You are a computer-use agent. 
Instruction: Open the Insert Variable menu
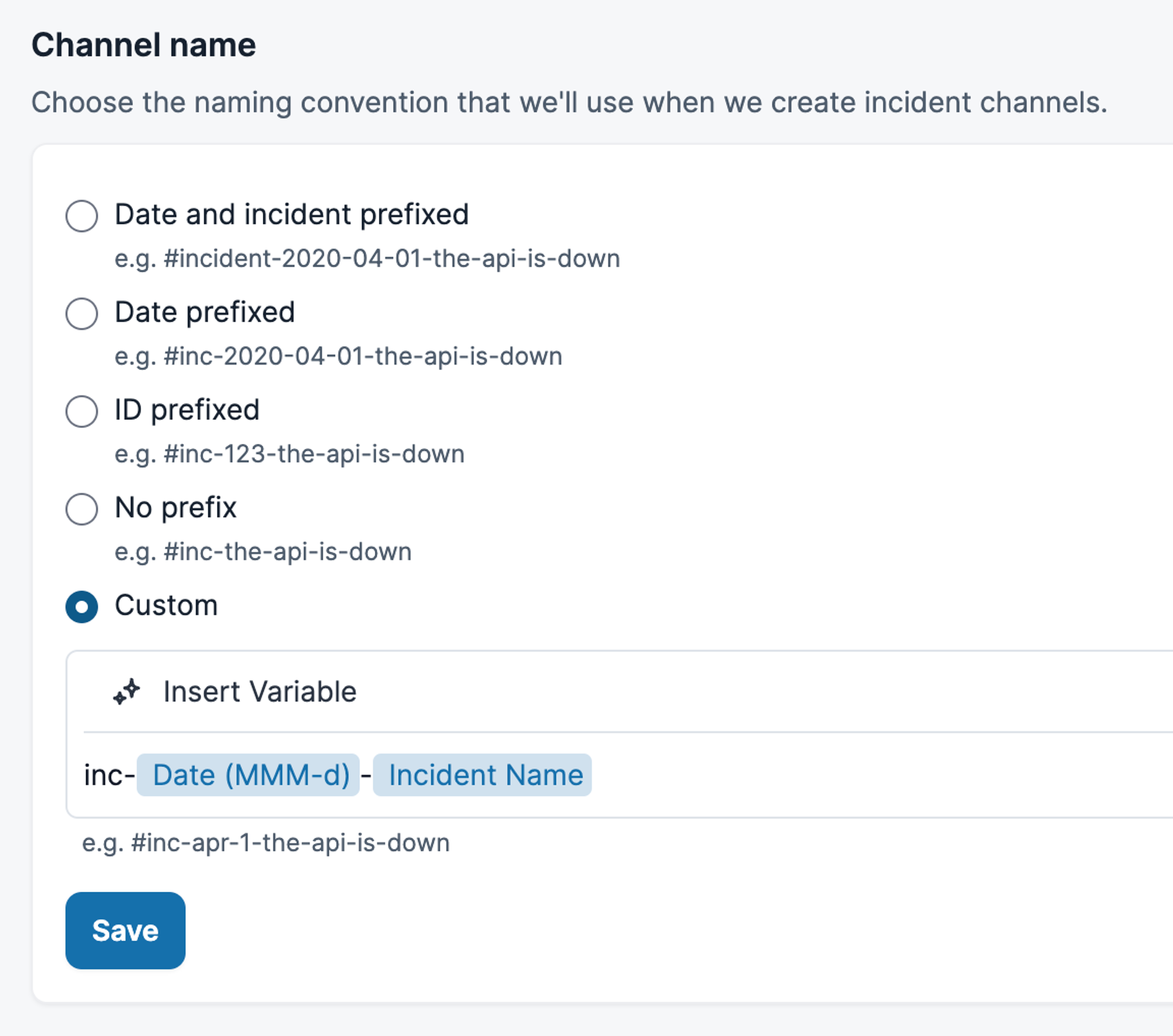tap(259, 692)
